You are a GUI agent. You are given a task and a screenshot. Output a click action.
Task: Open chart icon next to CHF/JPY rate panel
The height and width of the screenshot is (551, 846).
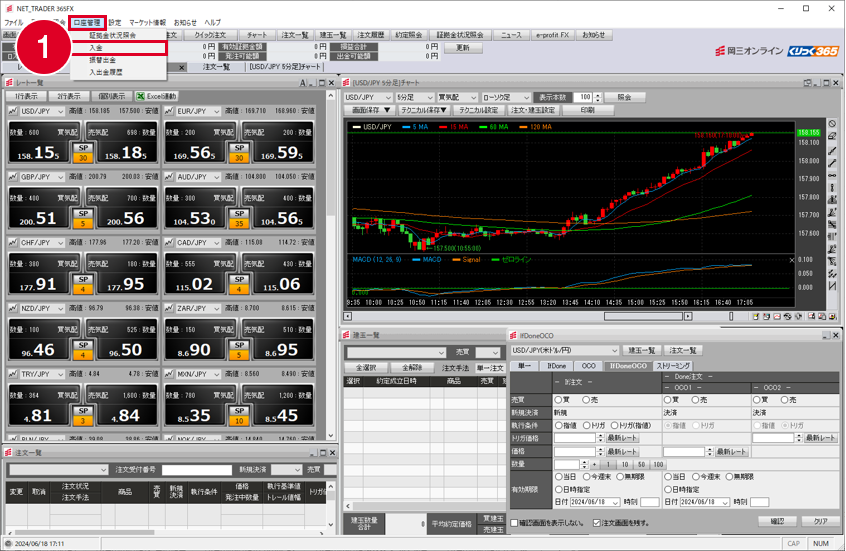[13, 243]
